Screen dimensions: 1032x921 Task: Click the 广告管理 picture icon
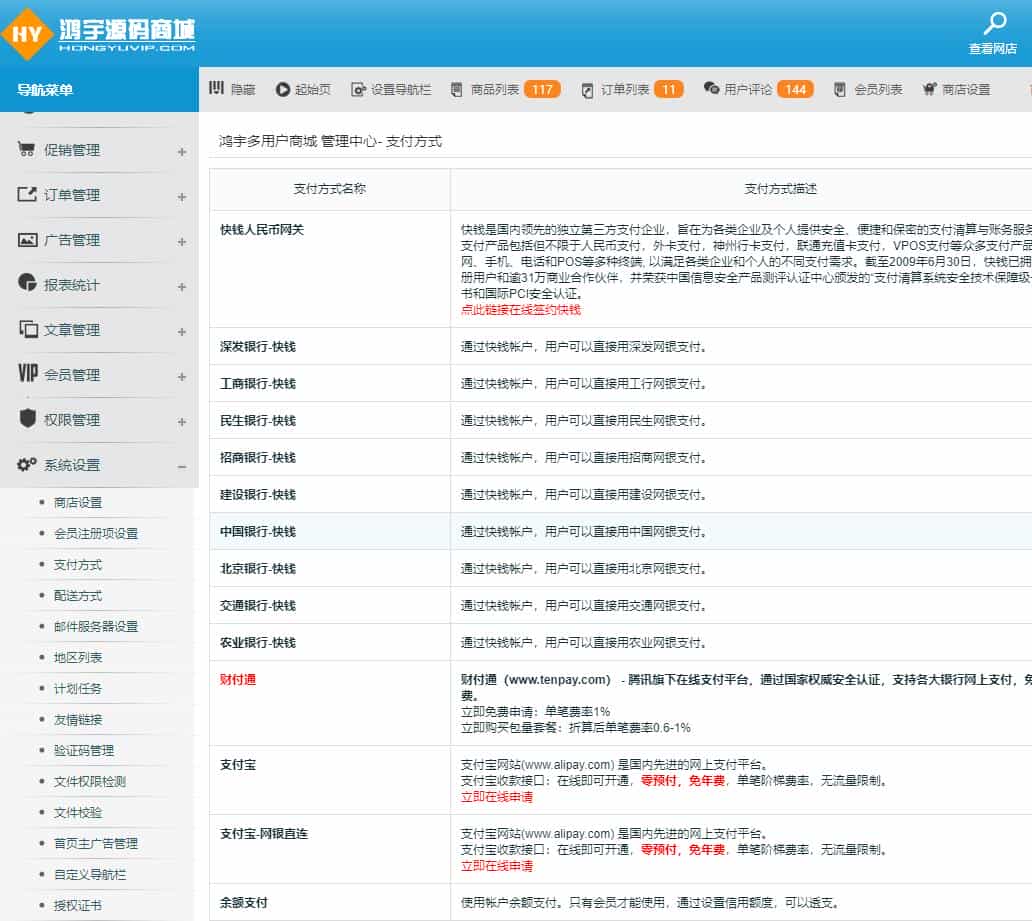(x=27, y=240)
